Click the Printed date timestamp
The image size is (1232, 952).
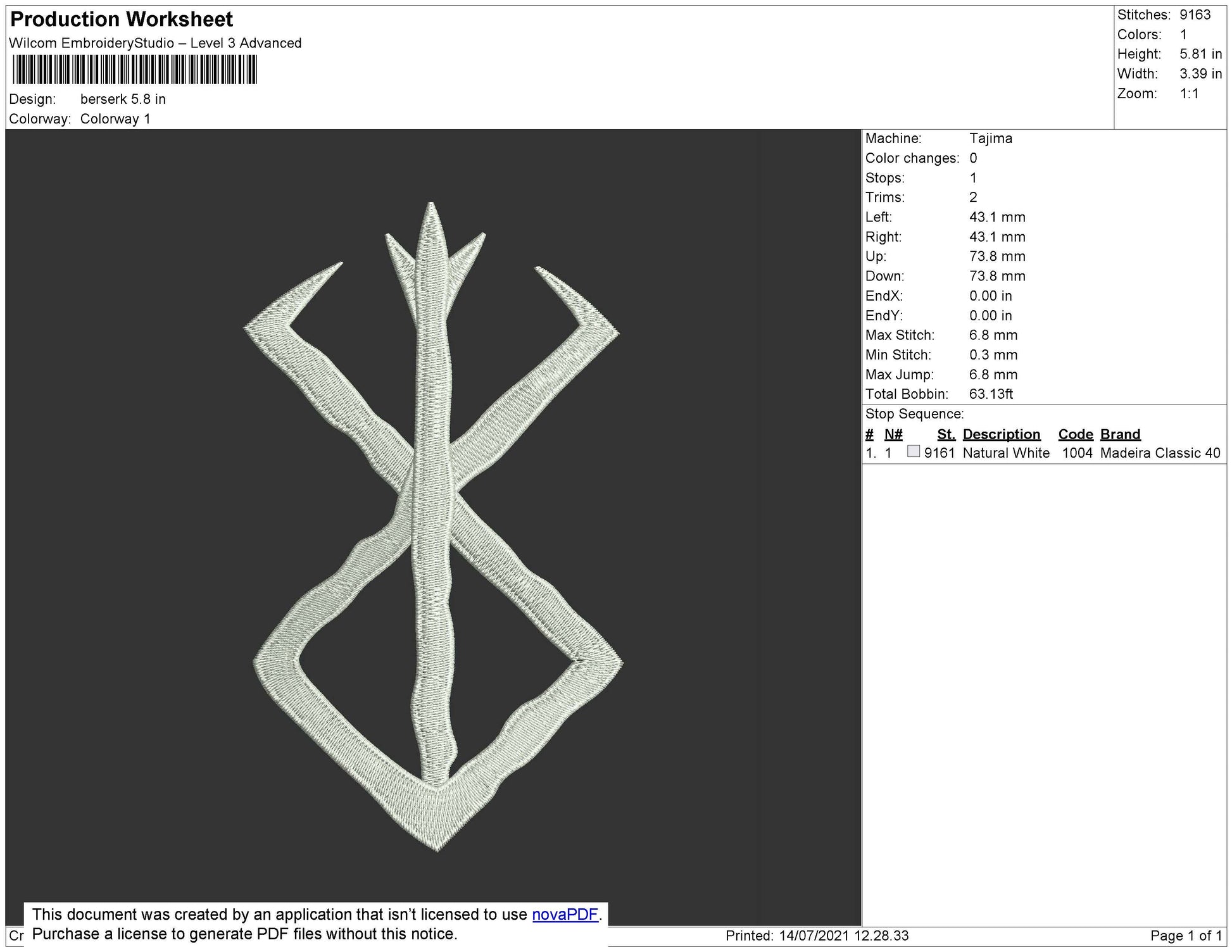pos(817,936)
